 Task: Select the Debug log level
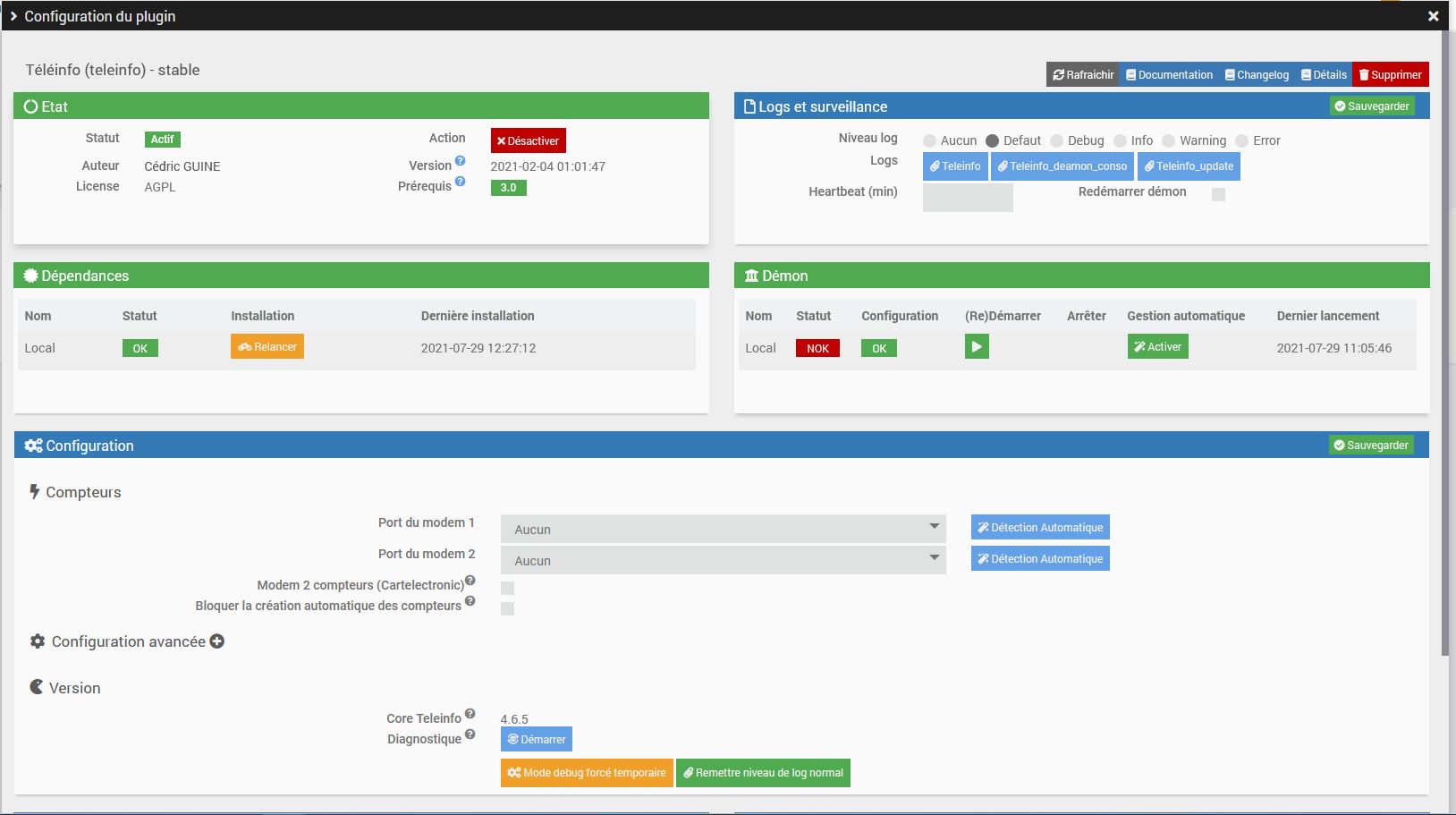pyautogui.click(x=1056, y=141)
